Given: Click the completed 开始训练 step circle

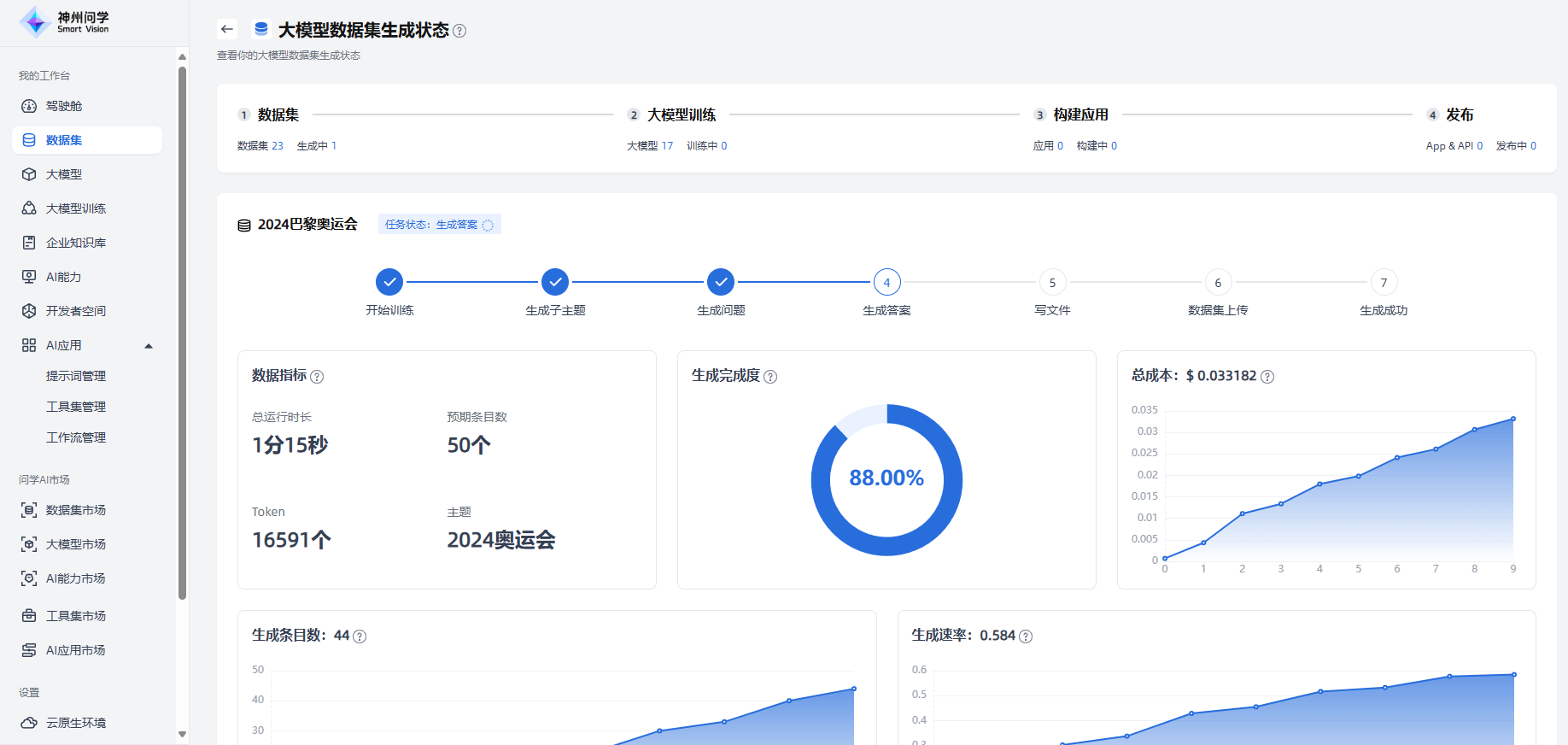Looking at the screenshot, I should pyautogui.click(x=389, y=282).
